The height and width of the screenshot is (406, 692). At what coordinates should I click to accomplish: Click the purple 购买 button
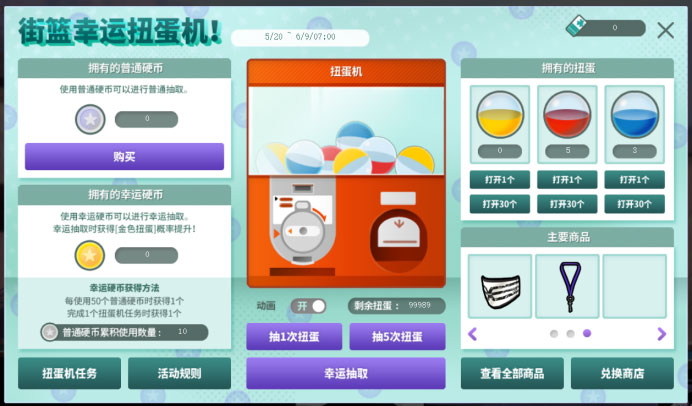point(124,157)
